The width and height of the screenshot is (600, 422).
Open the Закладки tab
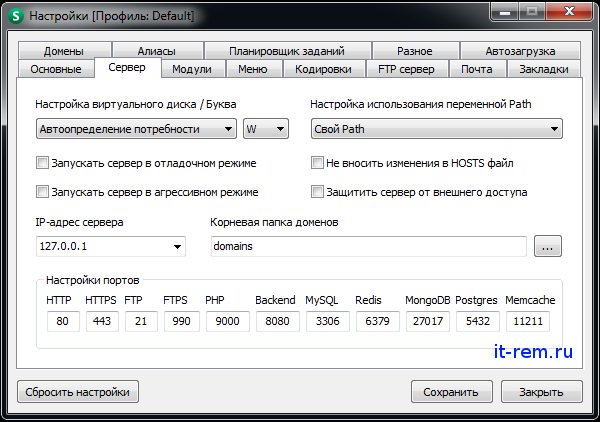[544, 69]
